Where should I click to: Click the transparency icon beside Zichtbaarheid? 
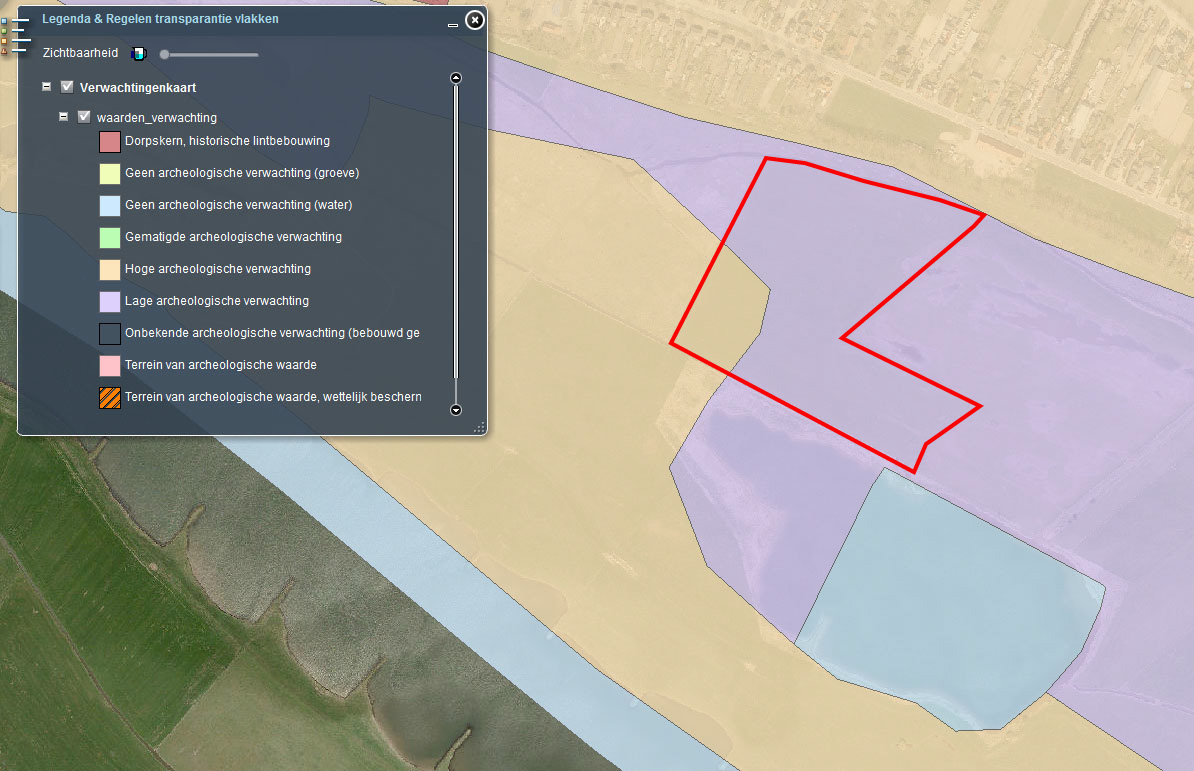pos(139,53)
